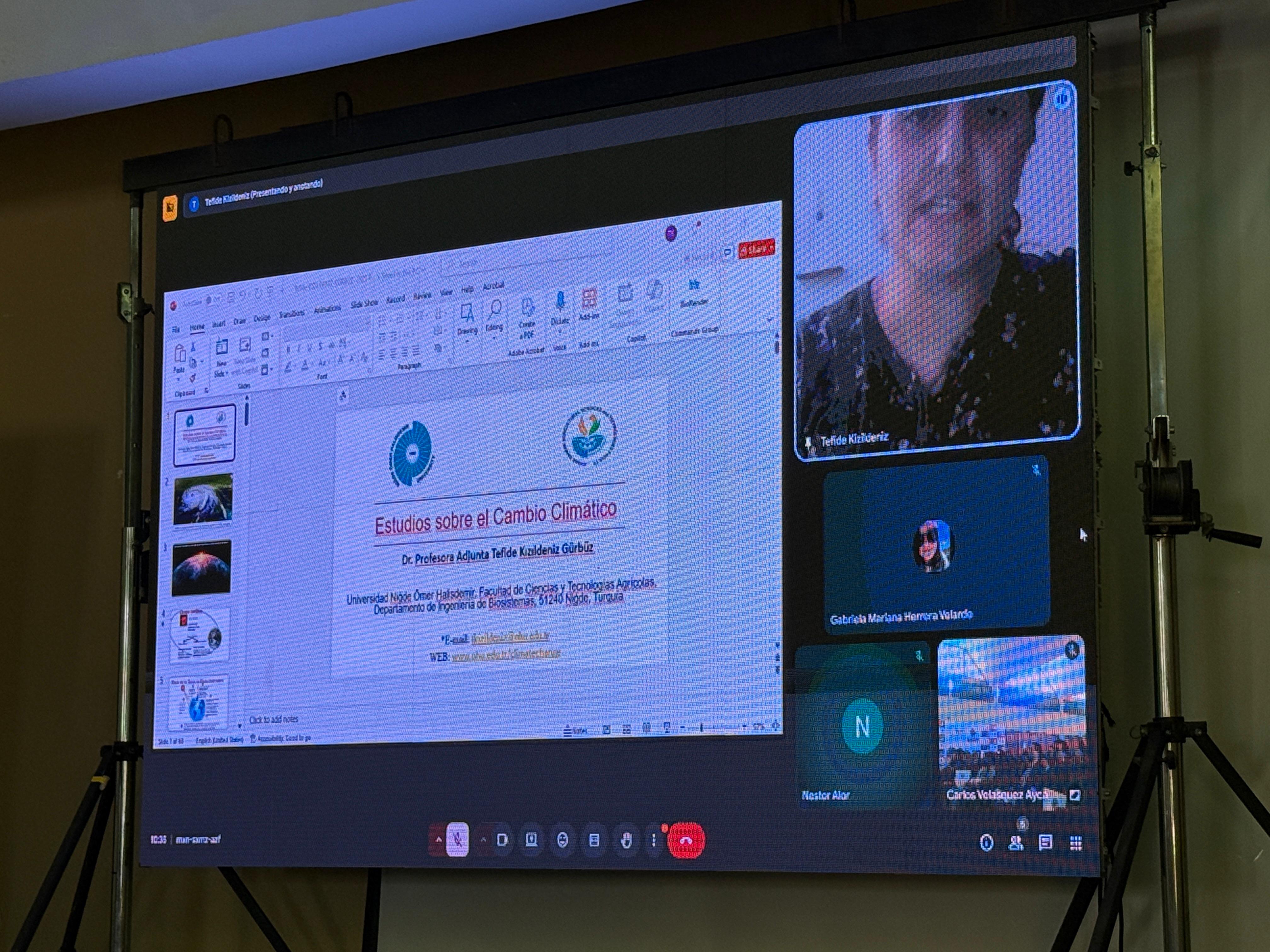
Task: Click Accessibility: Good to go status
Action: tap(281, 738)
